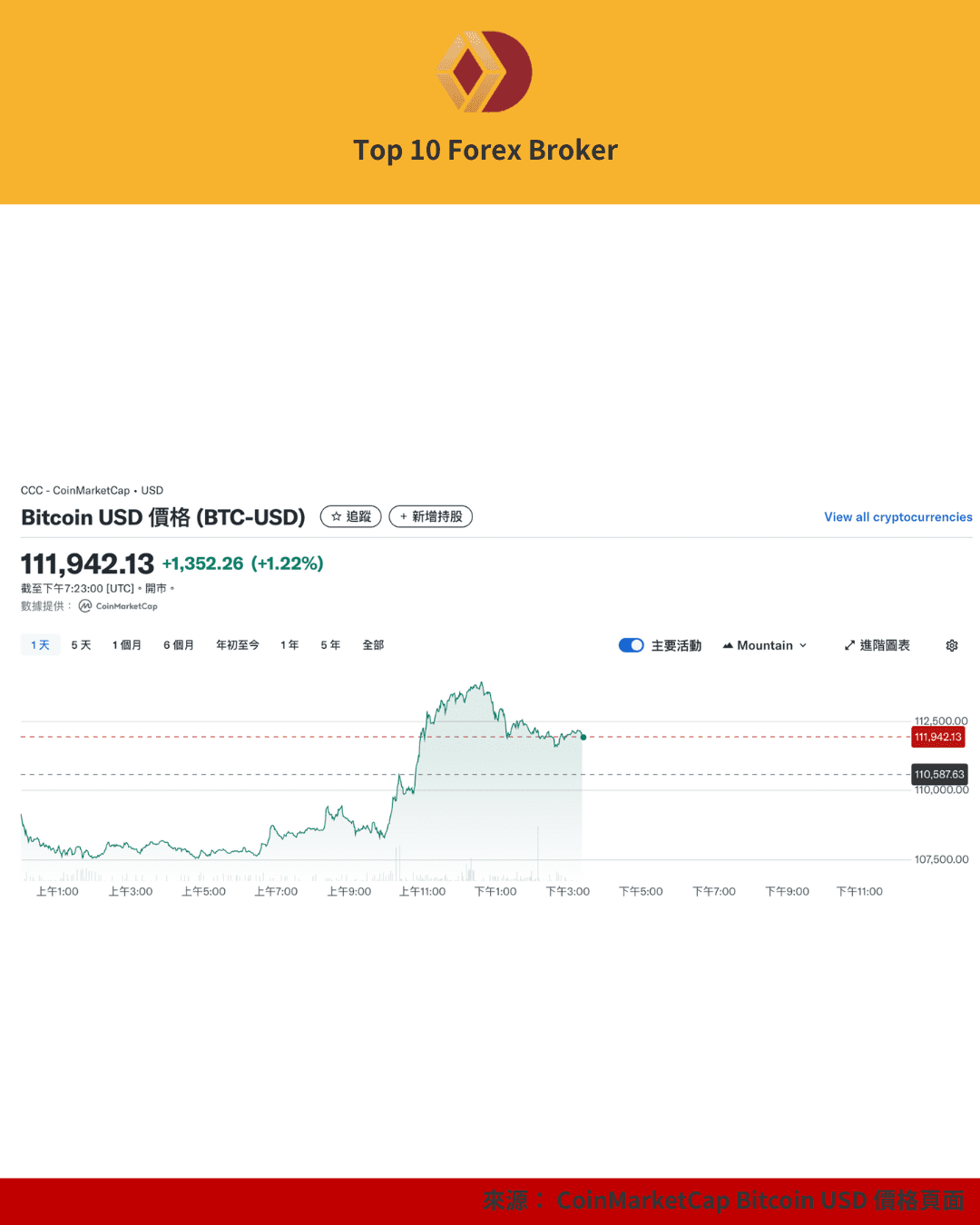Click the Mountain chart type icon
The image size is (980, 1225).
point(728,645)
